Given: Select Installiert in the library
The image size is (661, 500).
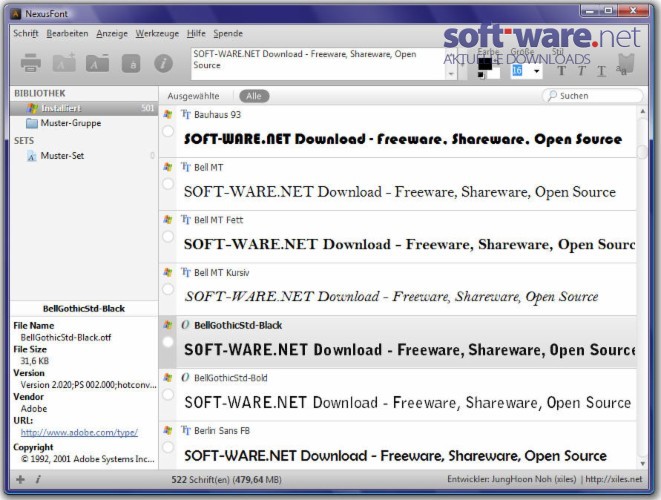Looking at the screenshot, I should pyautogui.click(x=84, y=108).
